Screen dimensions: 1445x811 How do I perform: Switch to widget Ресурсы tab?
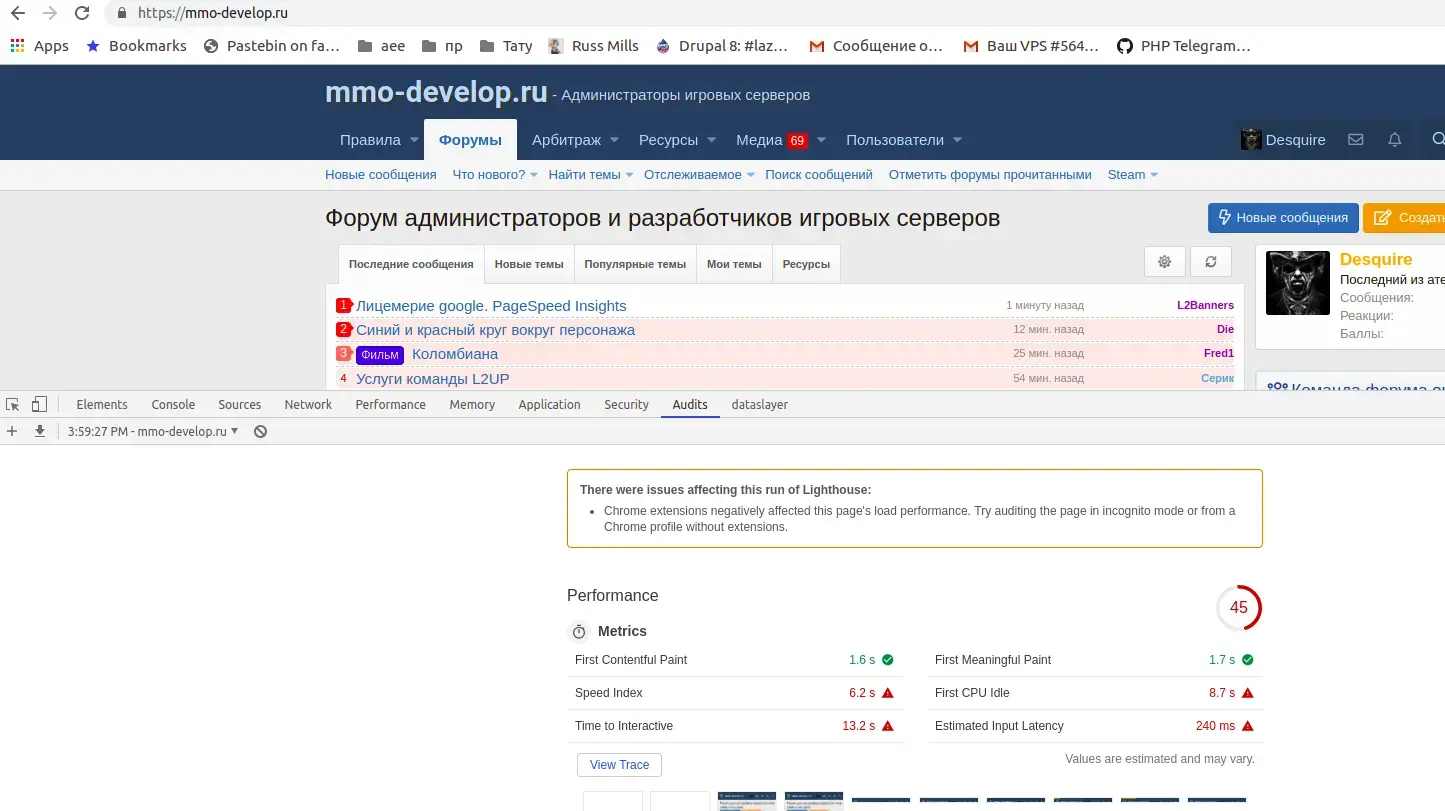(x=806, y=264)
